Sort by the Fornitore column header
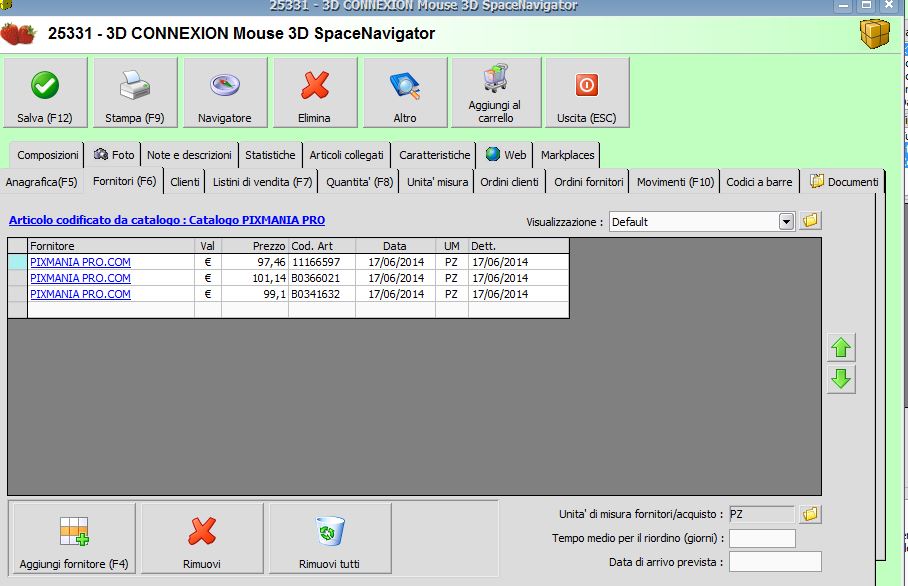 [x=111, y=246]
